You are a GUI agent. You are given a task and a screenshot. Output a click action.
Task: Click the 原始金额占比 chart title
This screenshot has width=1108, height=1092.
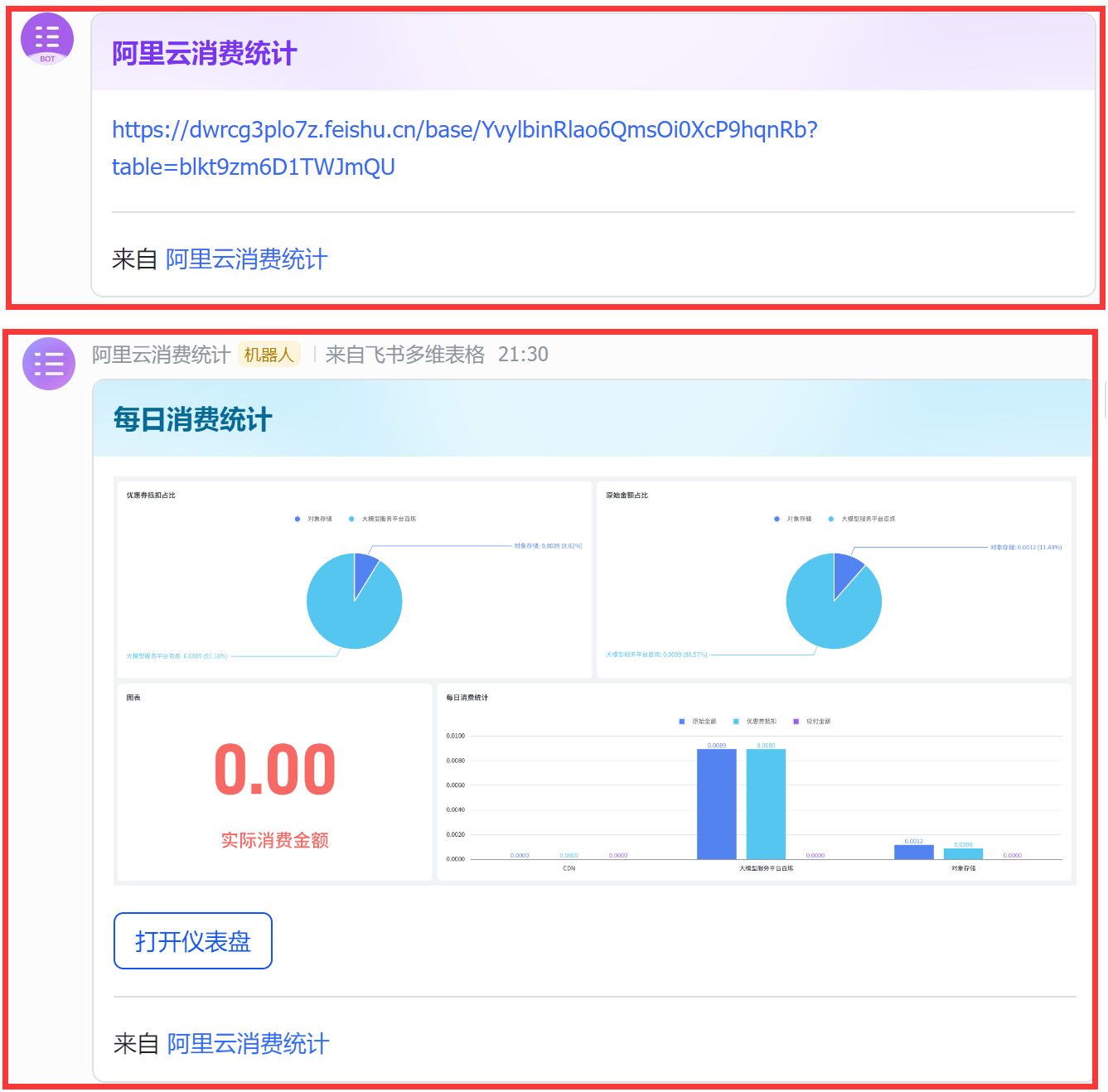[627, 495]
